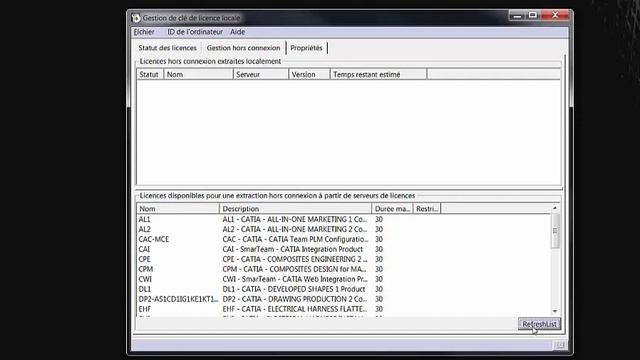
Task: Click the Temps restant estimé column header
Action: point(378,74)
